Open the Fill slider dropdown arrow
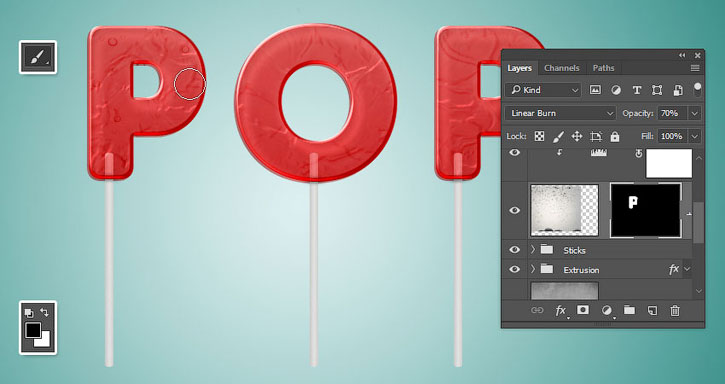725x384 pixels. [695, 136]
